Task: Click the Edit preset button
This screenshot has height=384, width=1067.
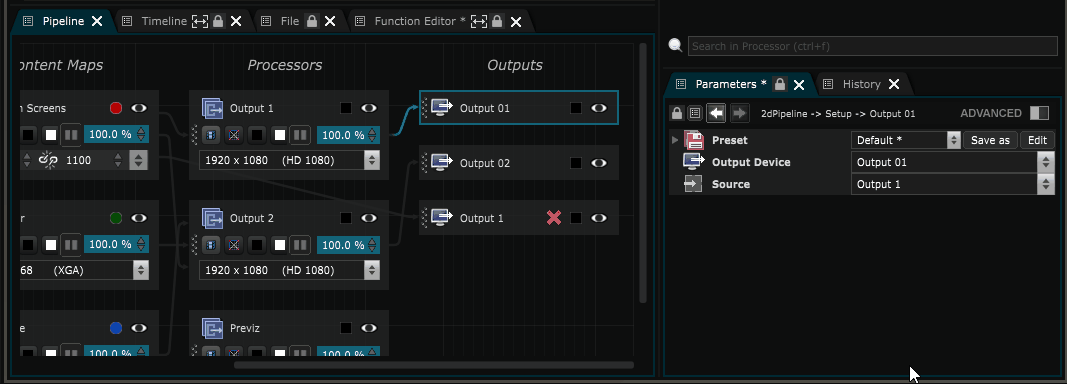Action: [x=1037, y=140]
